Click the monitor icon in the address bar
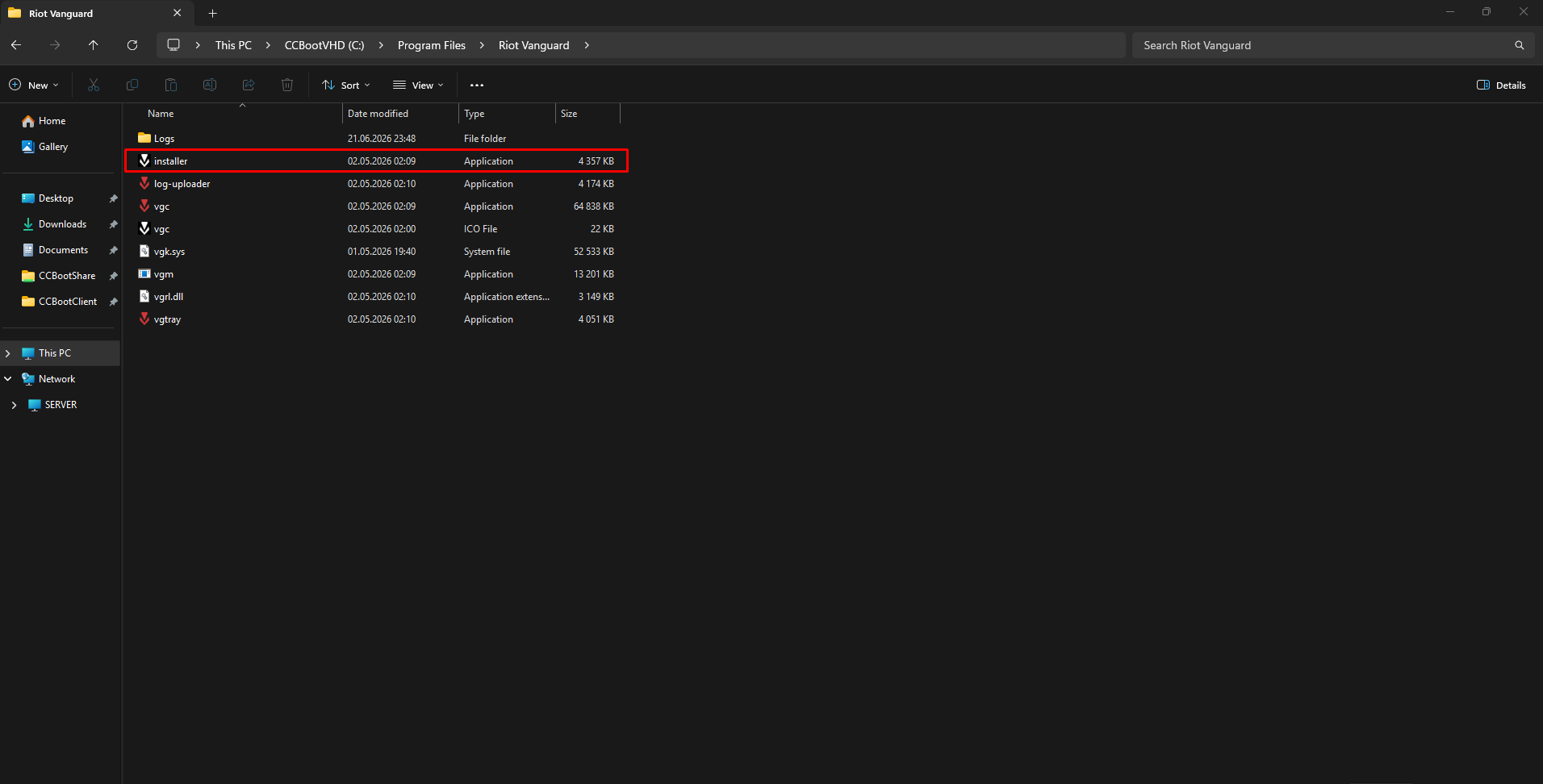 coord(174,45)
